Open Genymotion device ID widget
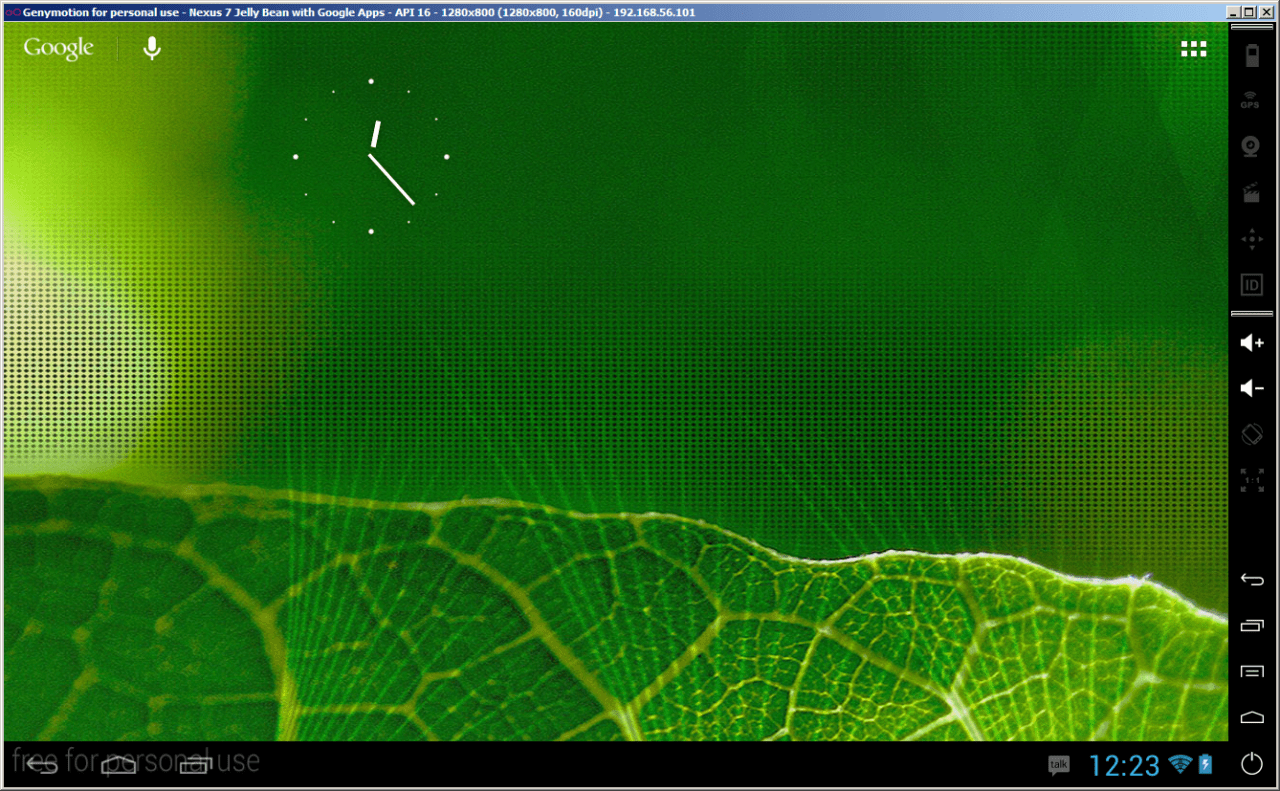Screen dimensions: 1280x791 (1251, 285)
